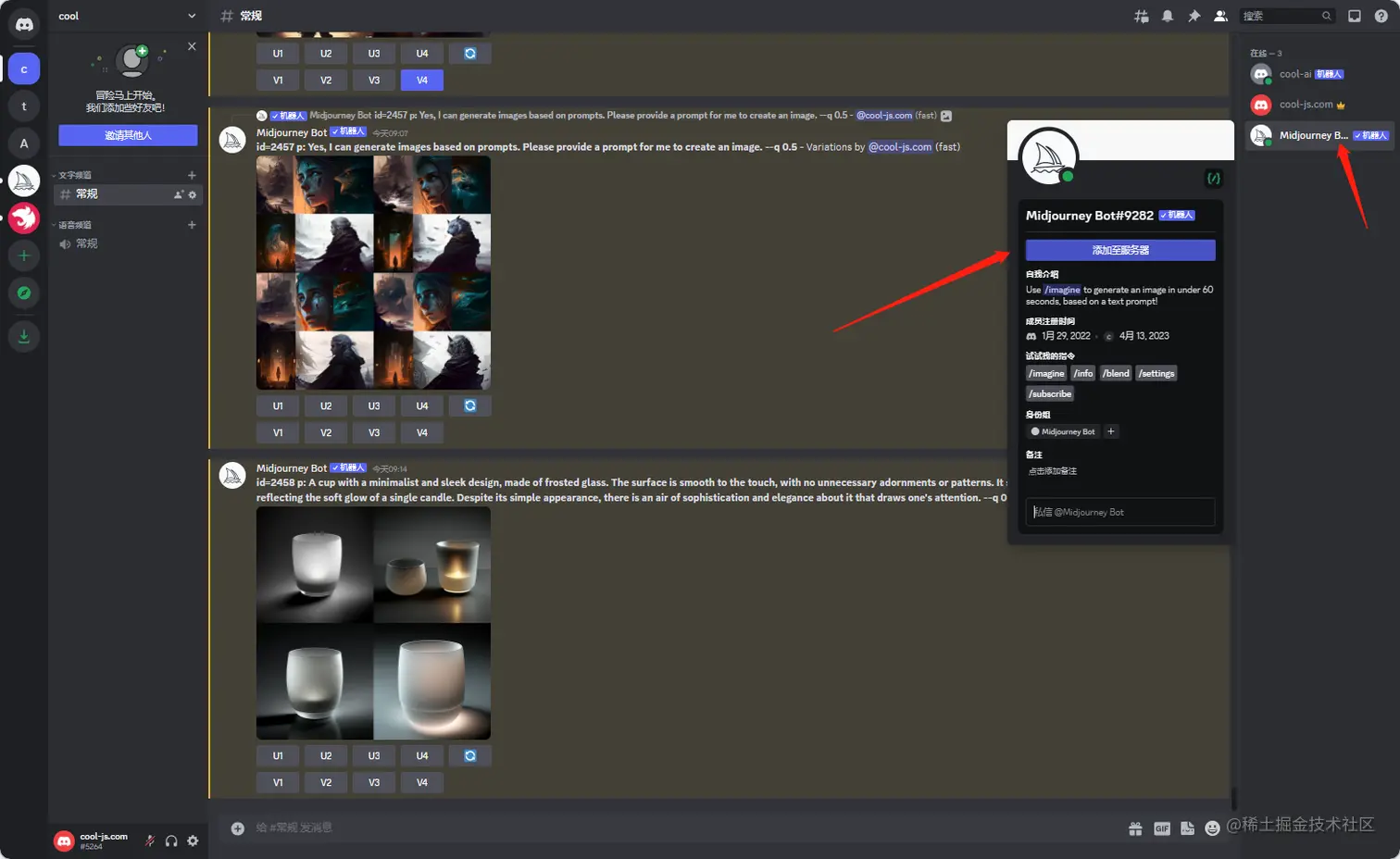
Task: Click the blue invite others button
Action: 128,135
